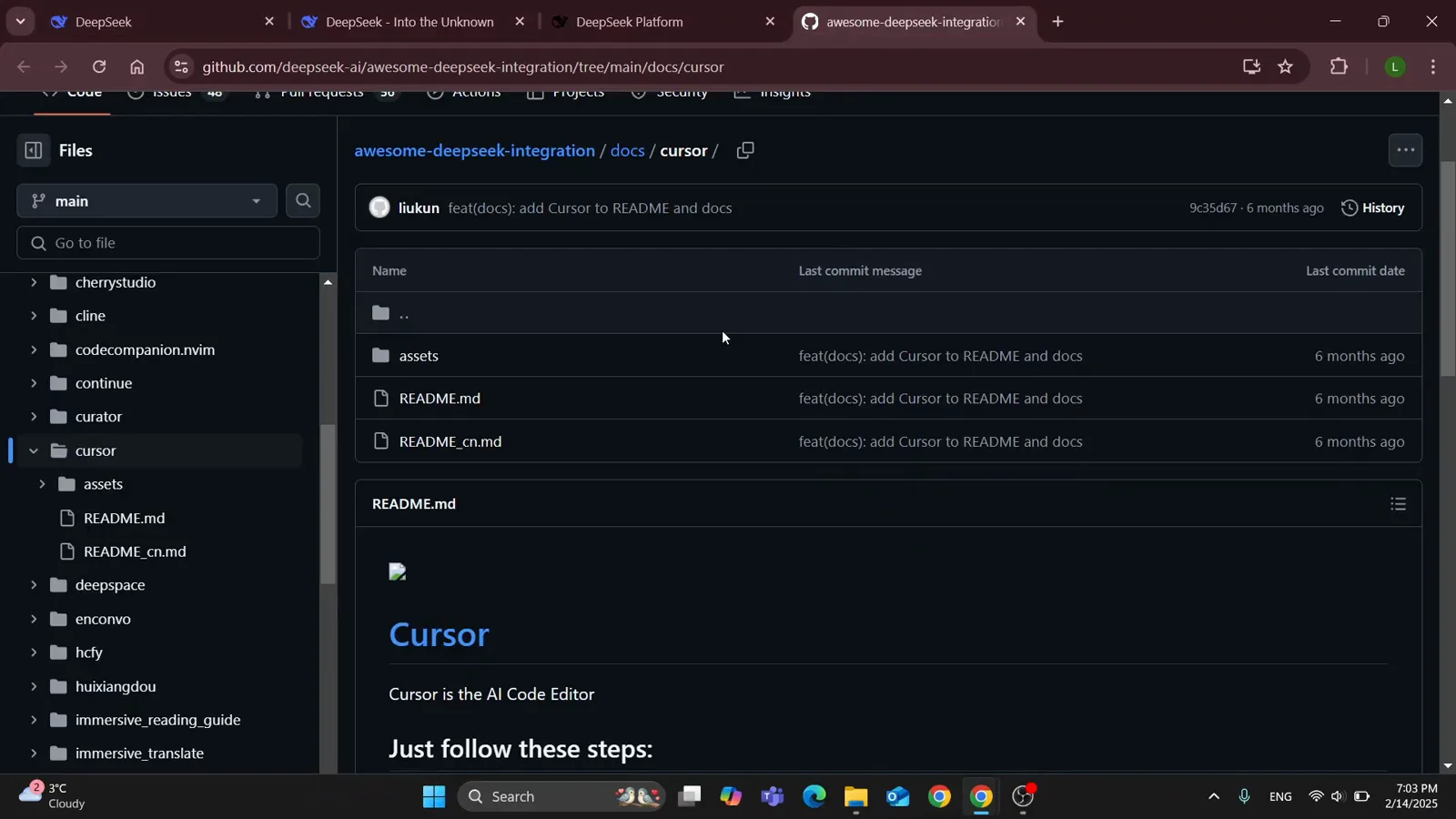
Task: Open the Pull requests tab
Action: tap(327, 93)
